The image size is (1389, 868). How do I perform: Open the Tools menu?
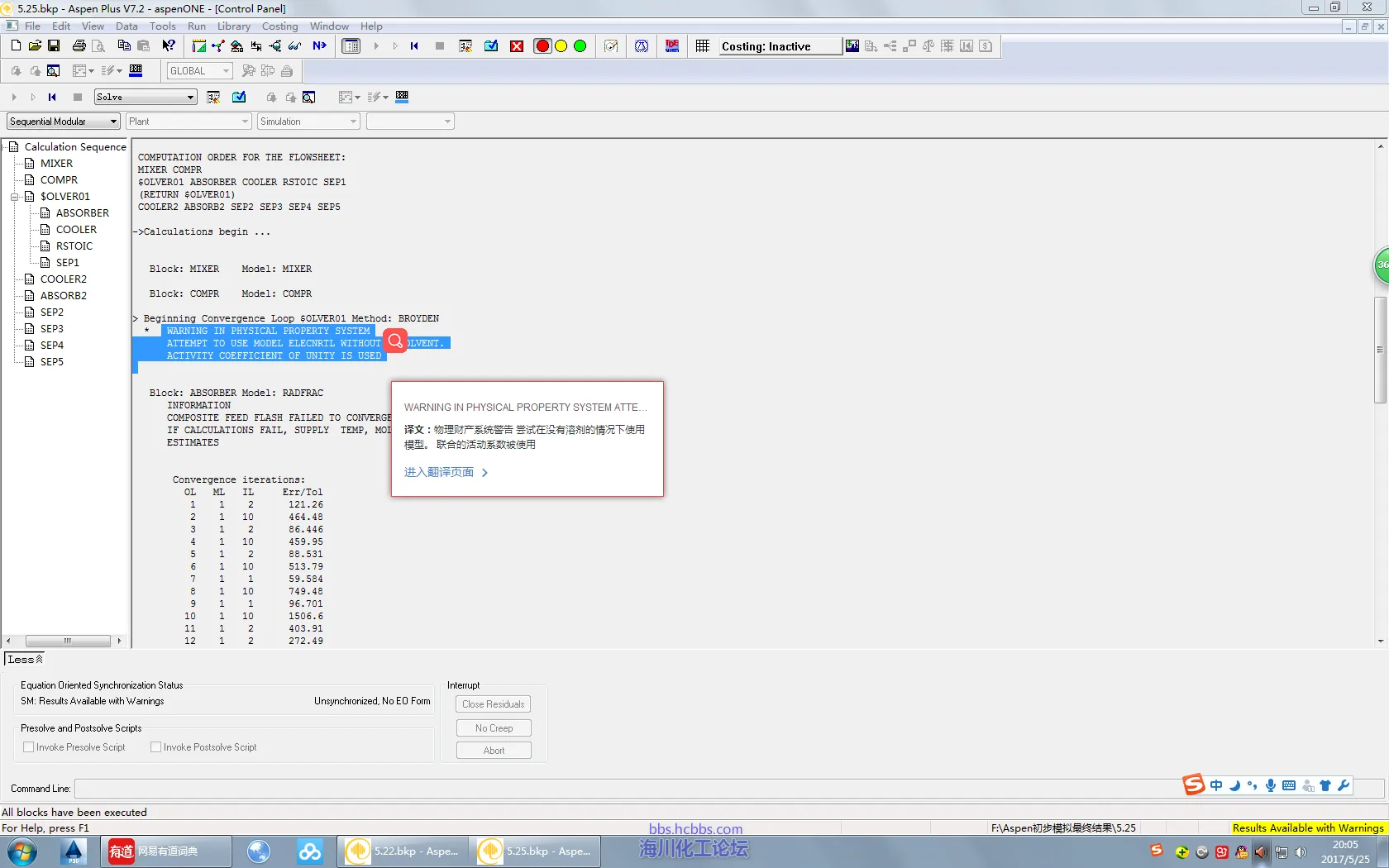tap(163, 26)
